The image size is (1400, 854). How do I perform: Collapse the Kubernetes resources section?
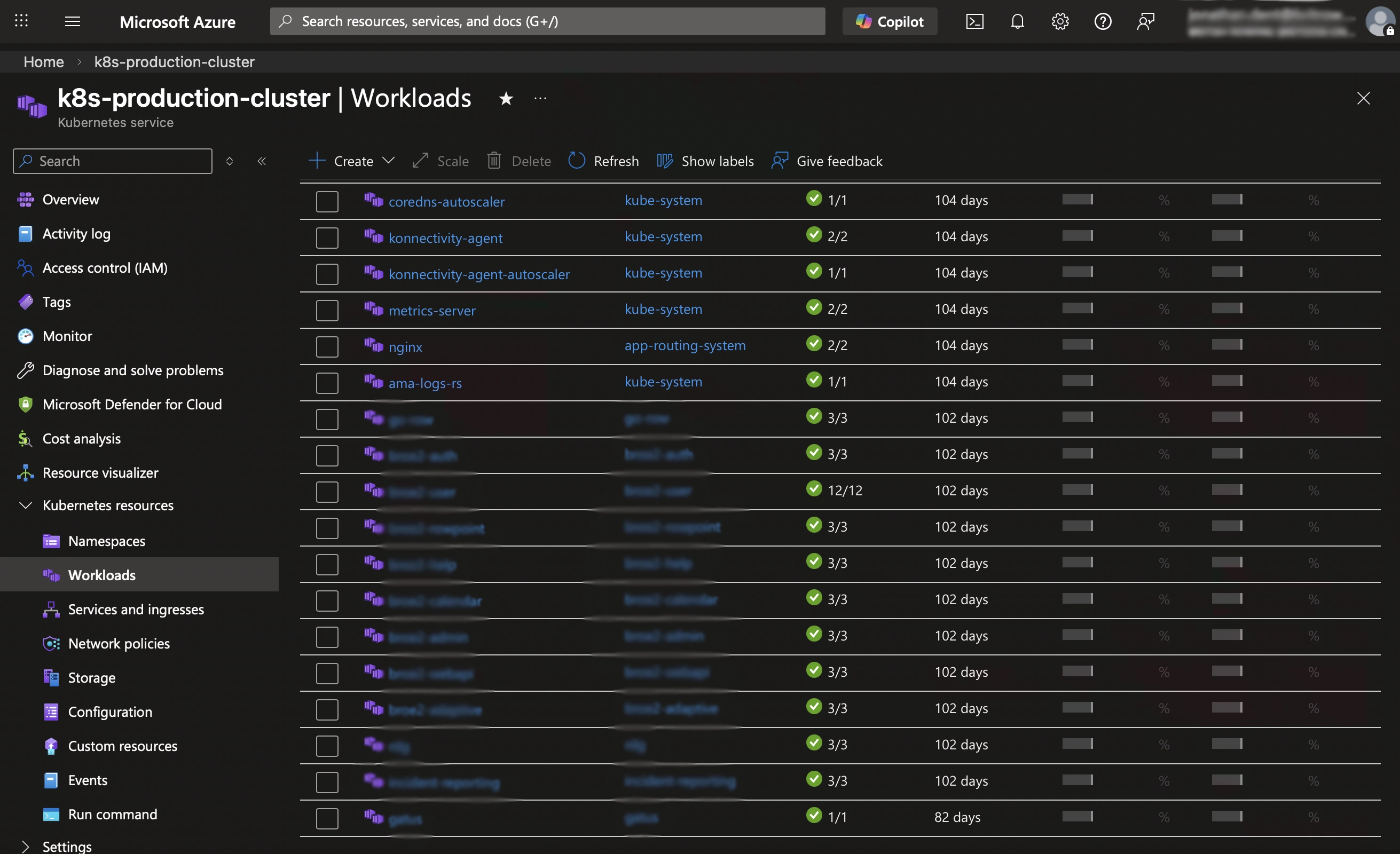pos(26,505)
